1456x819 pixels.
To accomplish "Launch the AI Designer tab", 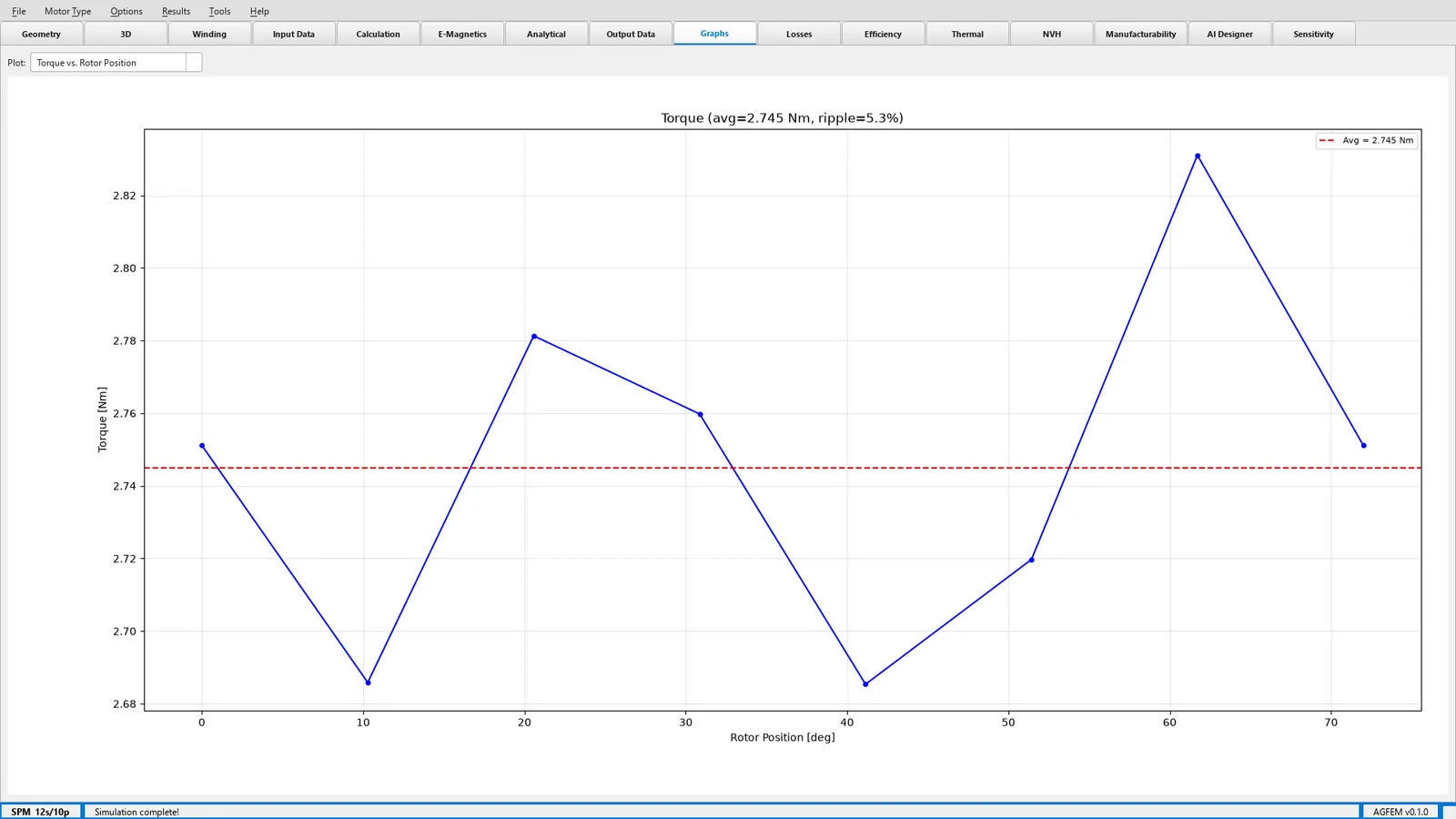I will [x=1229, y=34].
